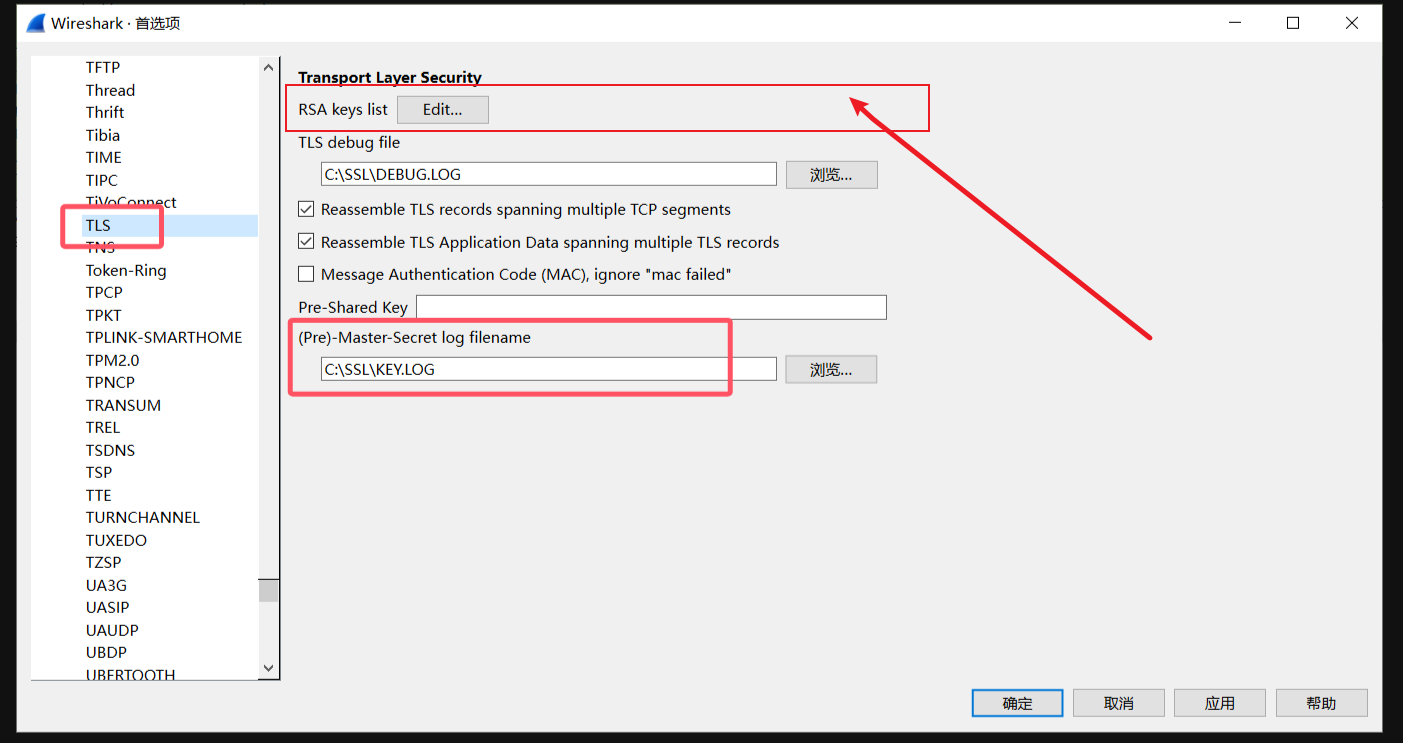Click the "(Pre)-Master-Secret log filename" label
Viewport: 1403px width, 743px height.
(x=415, y=338)
